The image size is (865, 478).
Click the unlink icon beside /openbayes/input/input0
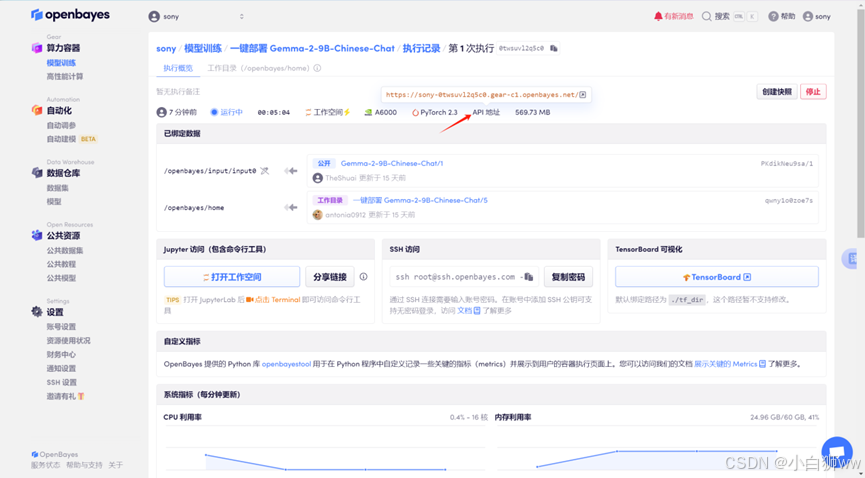[264, 171]
